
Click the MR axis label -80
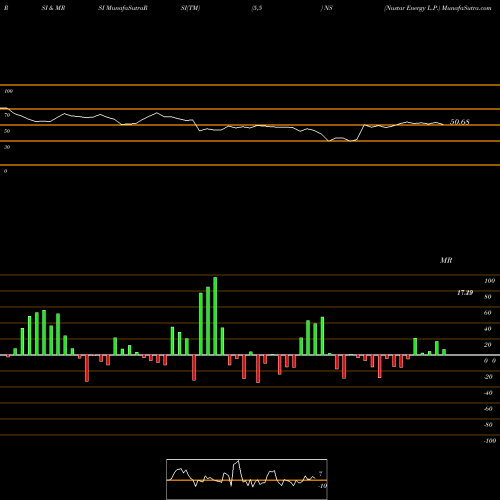click(x=488, y=425)
